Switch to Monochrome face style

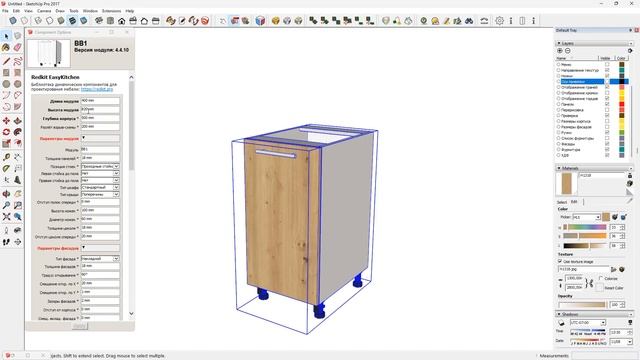click(x=84, y=20)
